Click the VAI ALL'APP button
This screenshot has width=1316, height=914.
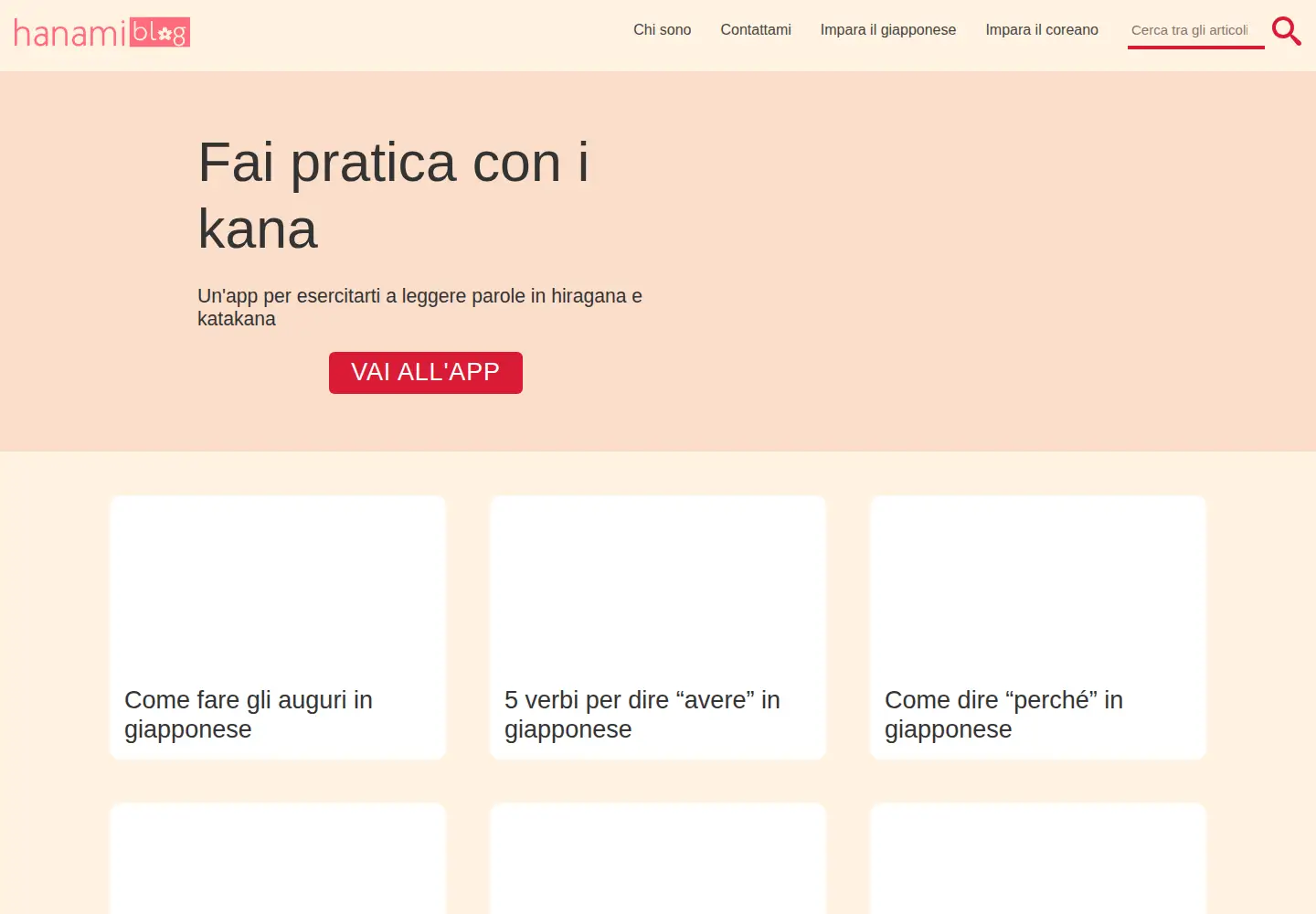pyautogui.click(x=426, y=373)
